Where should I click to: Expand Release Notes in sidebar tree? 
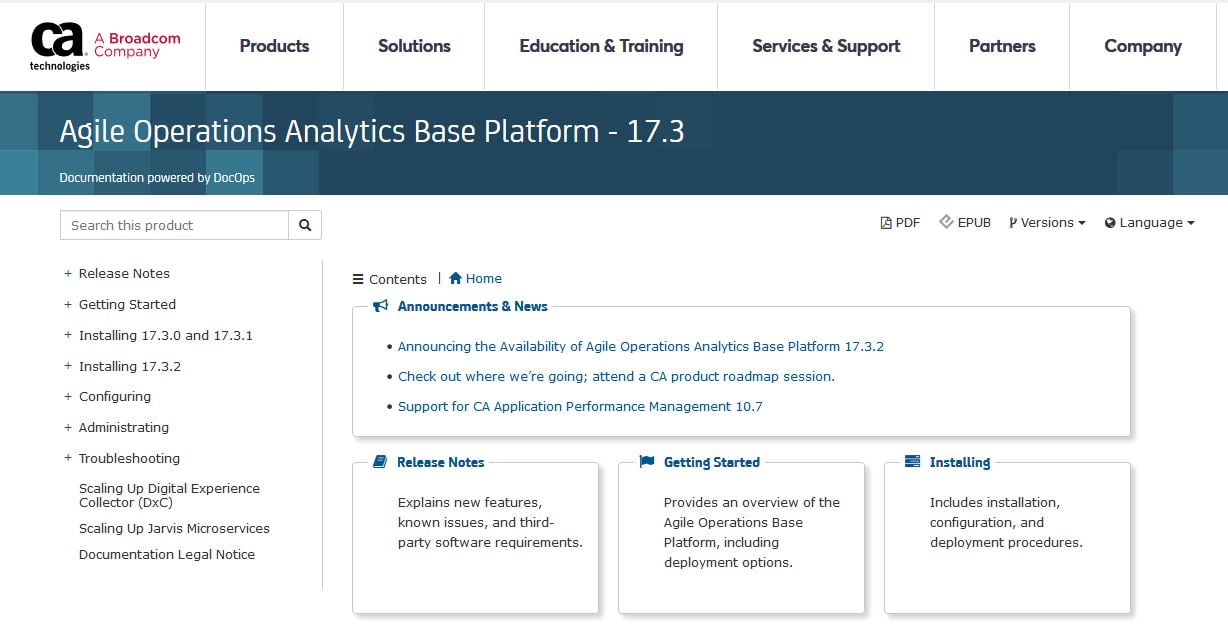pos(68,274)
